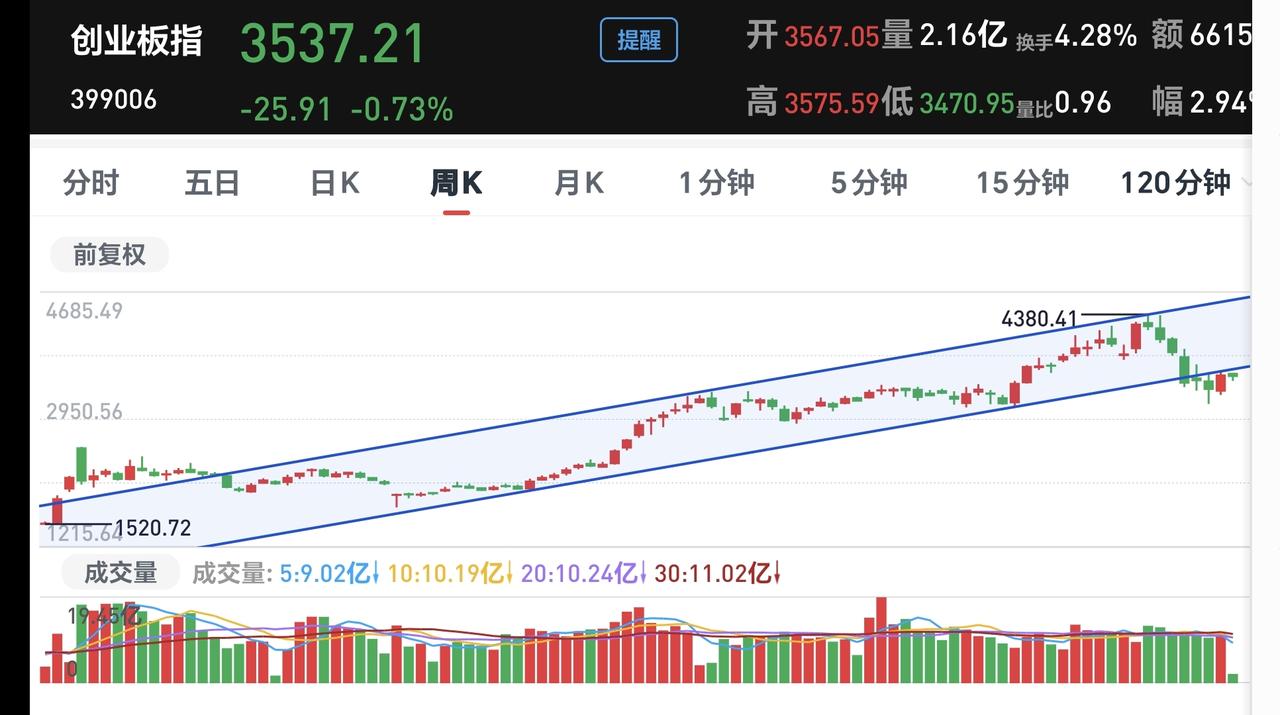Click the 10-period volume average label

pos(449,573)
